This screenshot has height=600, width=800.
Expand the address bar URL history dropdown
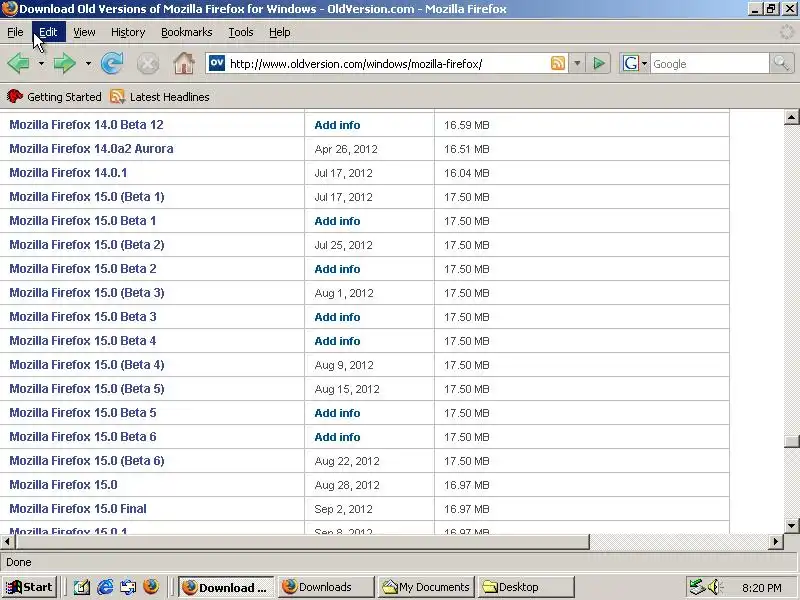[577, 64]
